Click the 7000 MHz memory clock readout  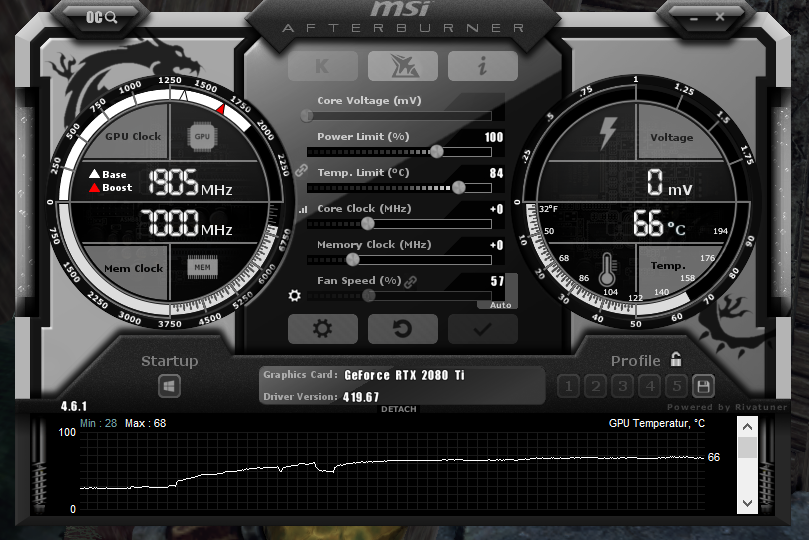tap(186, 223)
